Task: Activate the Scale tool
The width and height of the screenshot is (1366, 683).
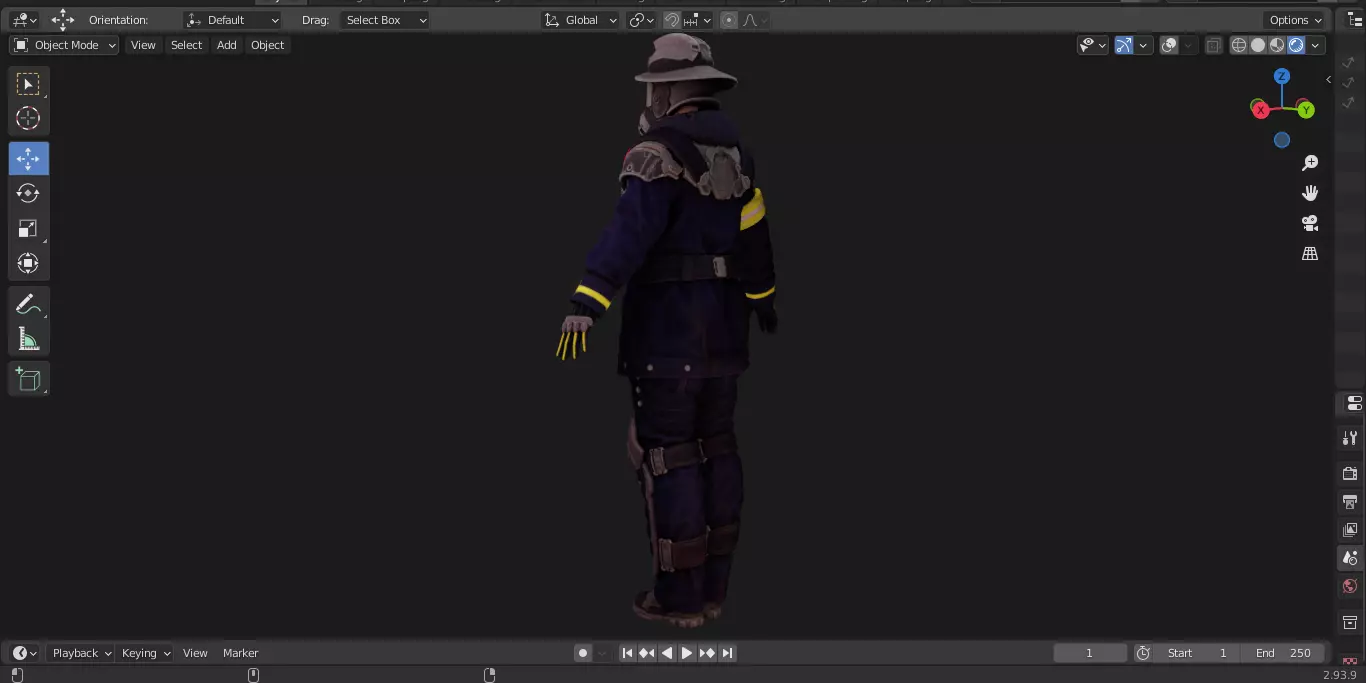Action: [28, 228]
